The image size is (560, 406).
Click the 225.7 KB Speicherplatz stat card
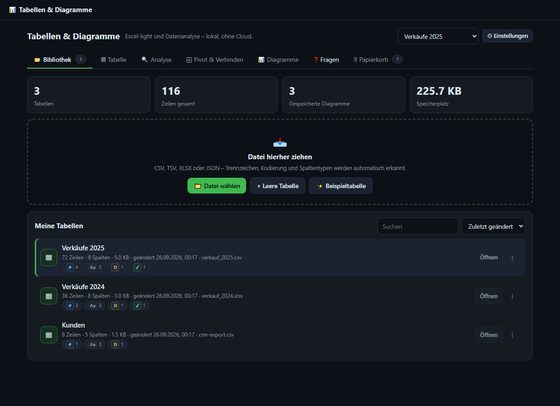tap(471, 95)
